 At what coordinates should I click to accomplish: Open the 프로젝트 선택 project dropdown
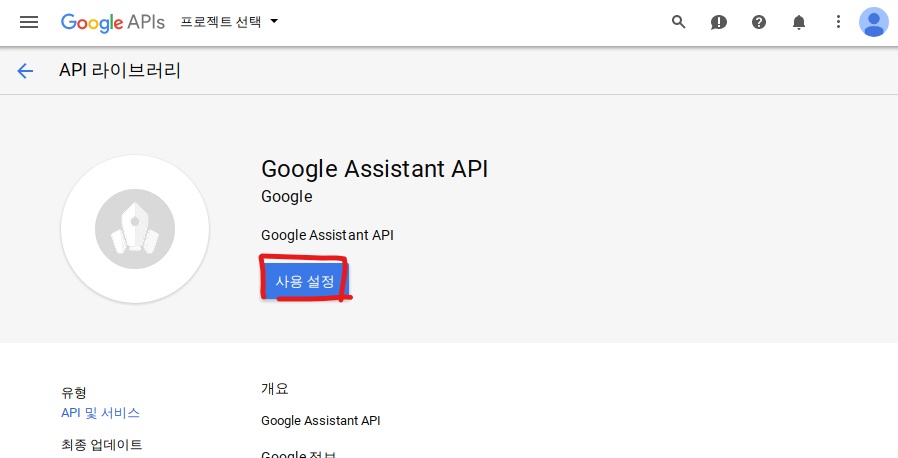click(229, 22)
